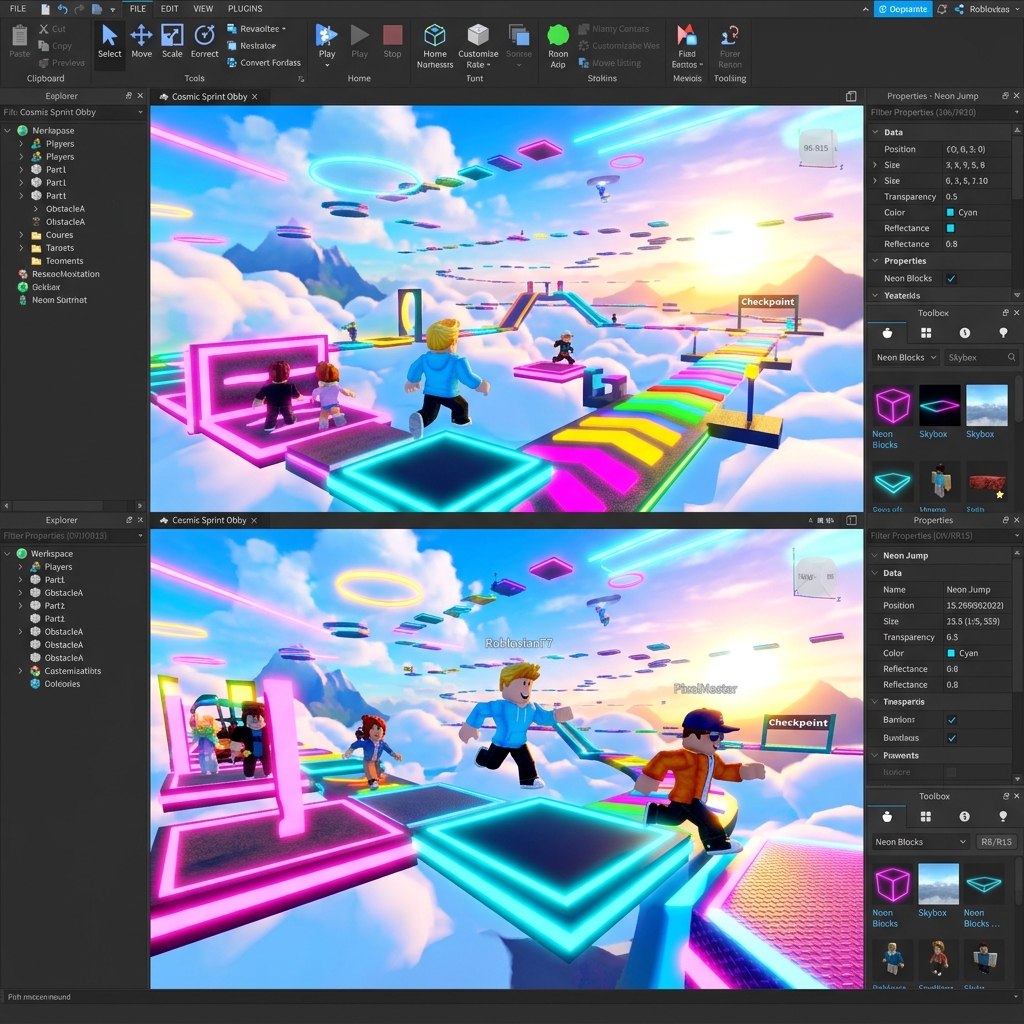Select upper Cosmic Sprint Obby viewport tab

[209, 97]
